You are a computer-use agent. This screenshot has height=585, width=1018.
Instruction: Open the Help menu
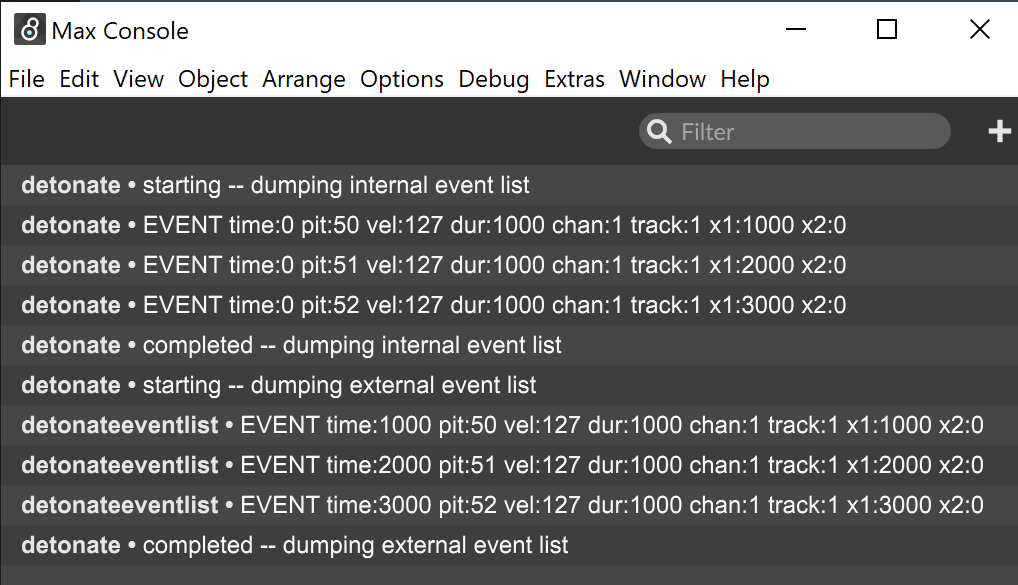point(745,79)
